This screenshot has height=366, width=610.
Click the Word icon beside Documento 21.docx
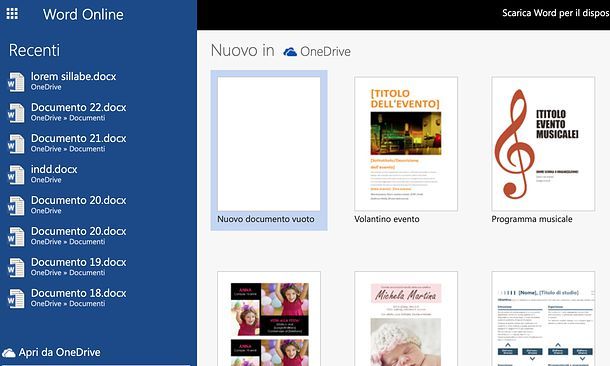pos(16,144)
